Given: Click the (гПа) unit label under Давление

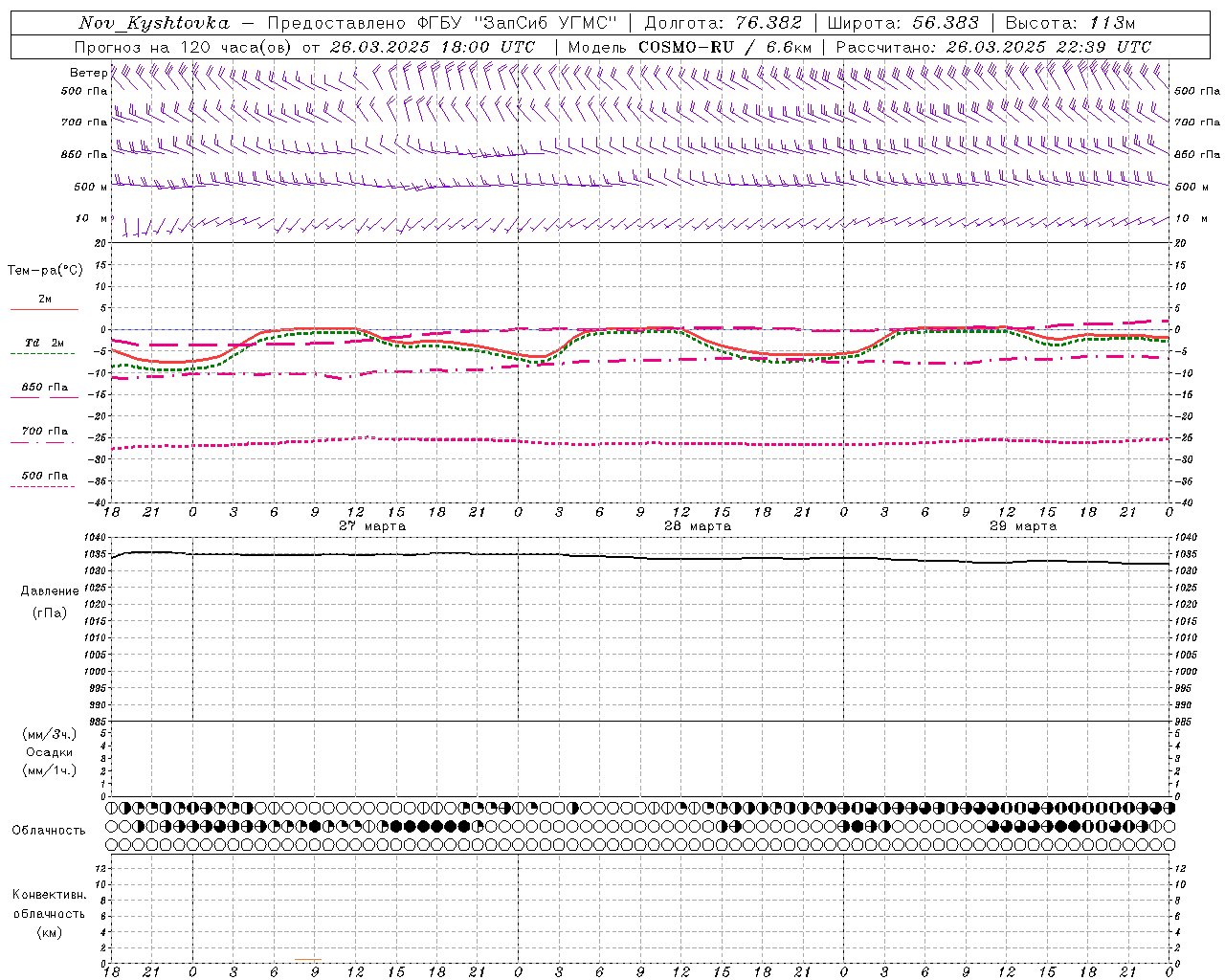Looking at the screenshot, I should (x=50, y=612).
